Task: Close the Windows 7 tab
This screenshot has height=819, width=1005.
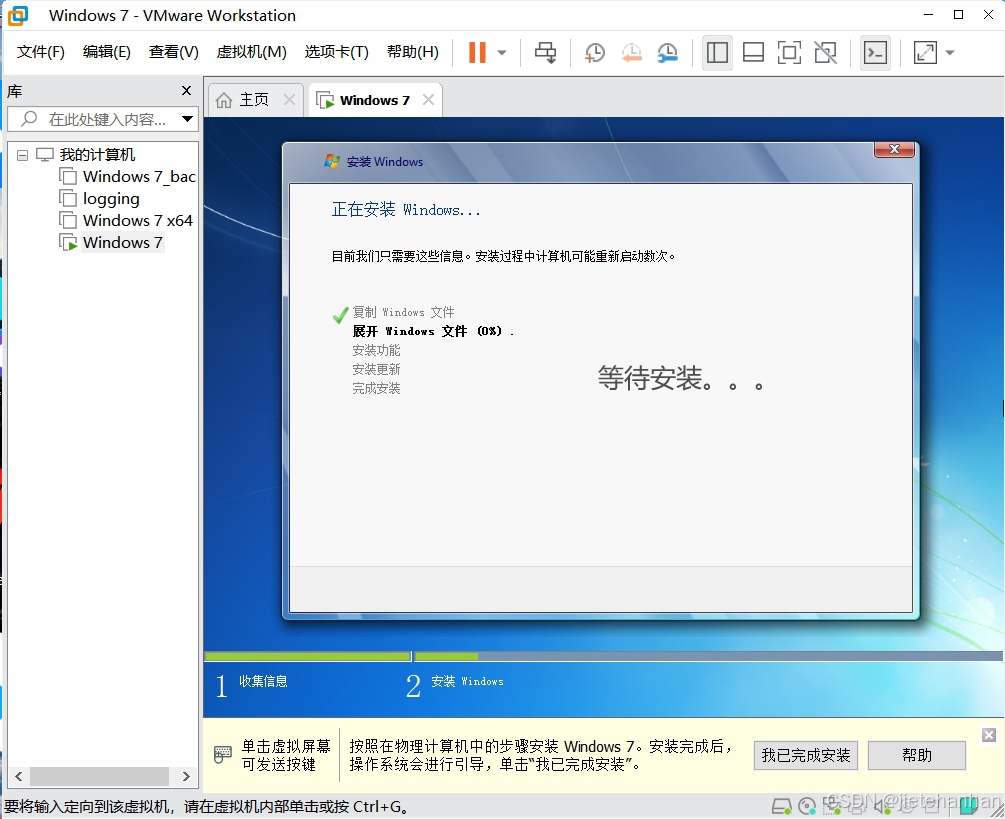Action: tap(428, 100)
